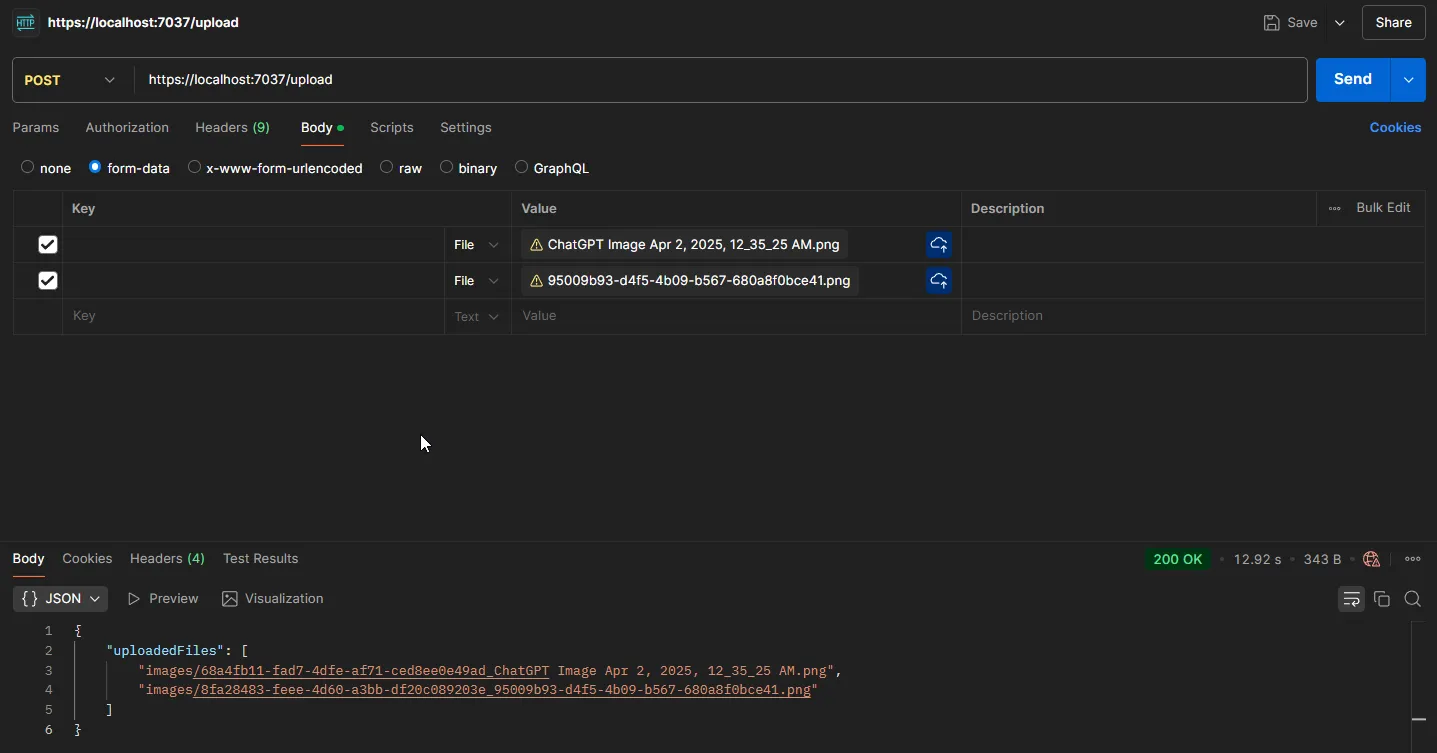Image resolution: width=1437 pixels, height=753 pixels.
Task: Open the POST method dropdown
Action: (x=70, y=80)
